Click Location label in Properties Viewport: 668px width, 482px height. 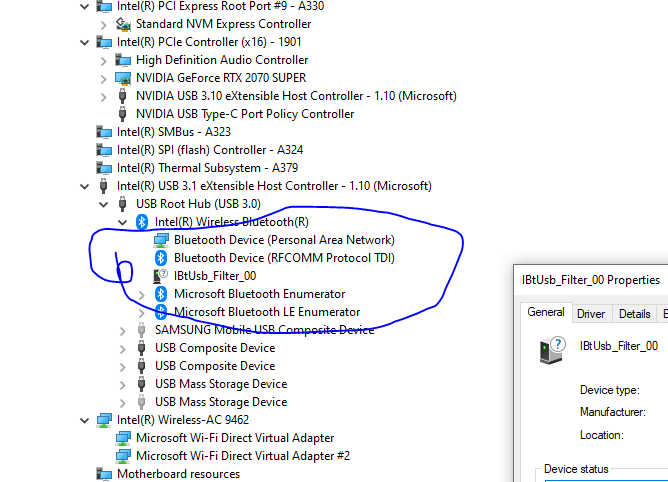[x=602, y=435]
